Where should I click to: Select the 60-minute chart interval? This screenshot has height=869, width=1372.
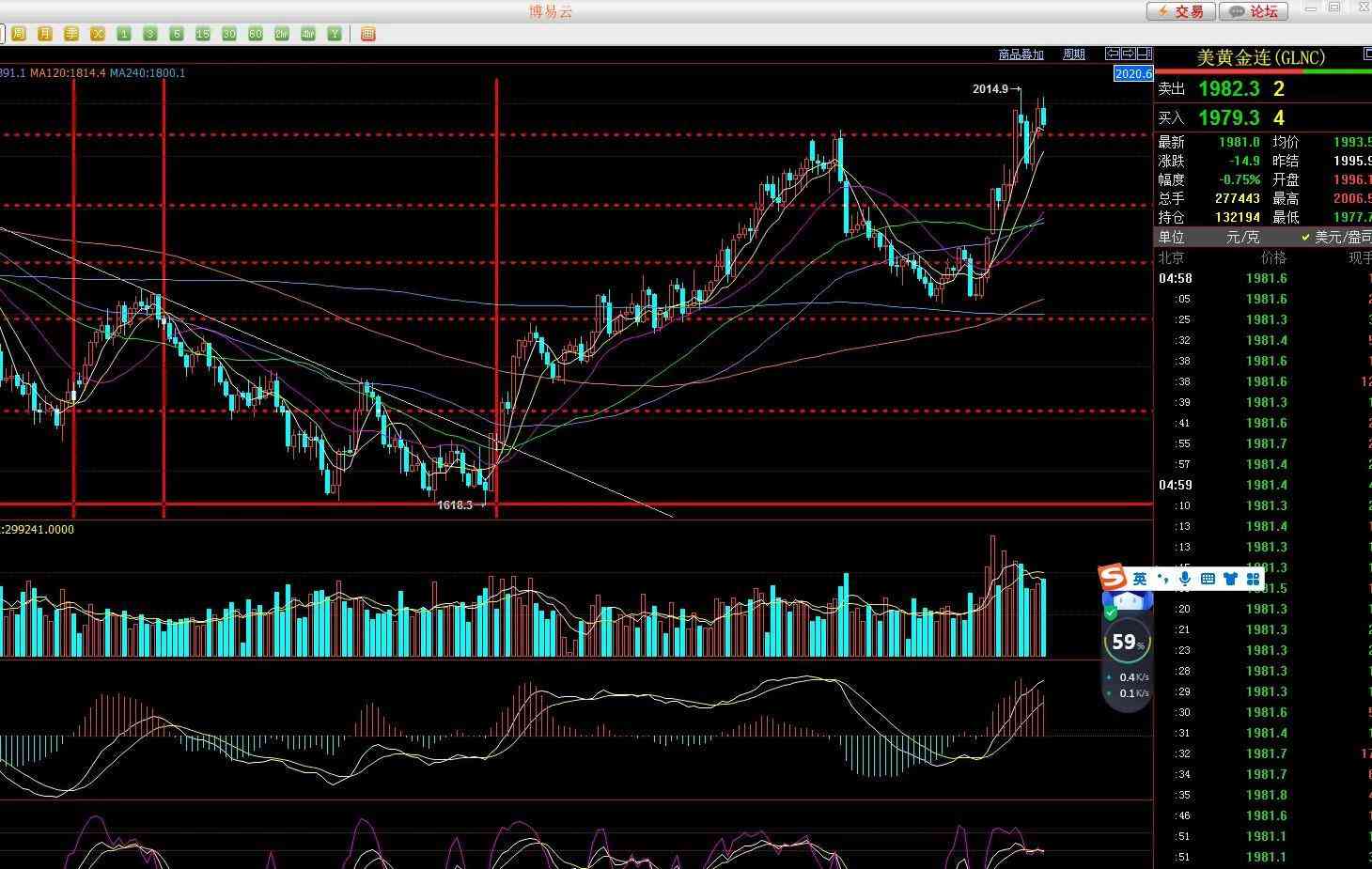(255, 34)
